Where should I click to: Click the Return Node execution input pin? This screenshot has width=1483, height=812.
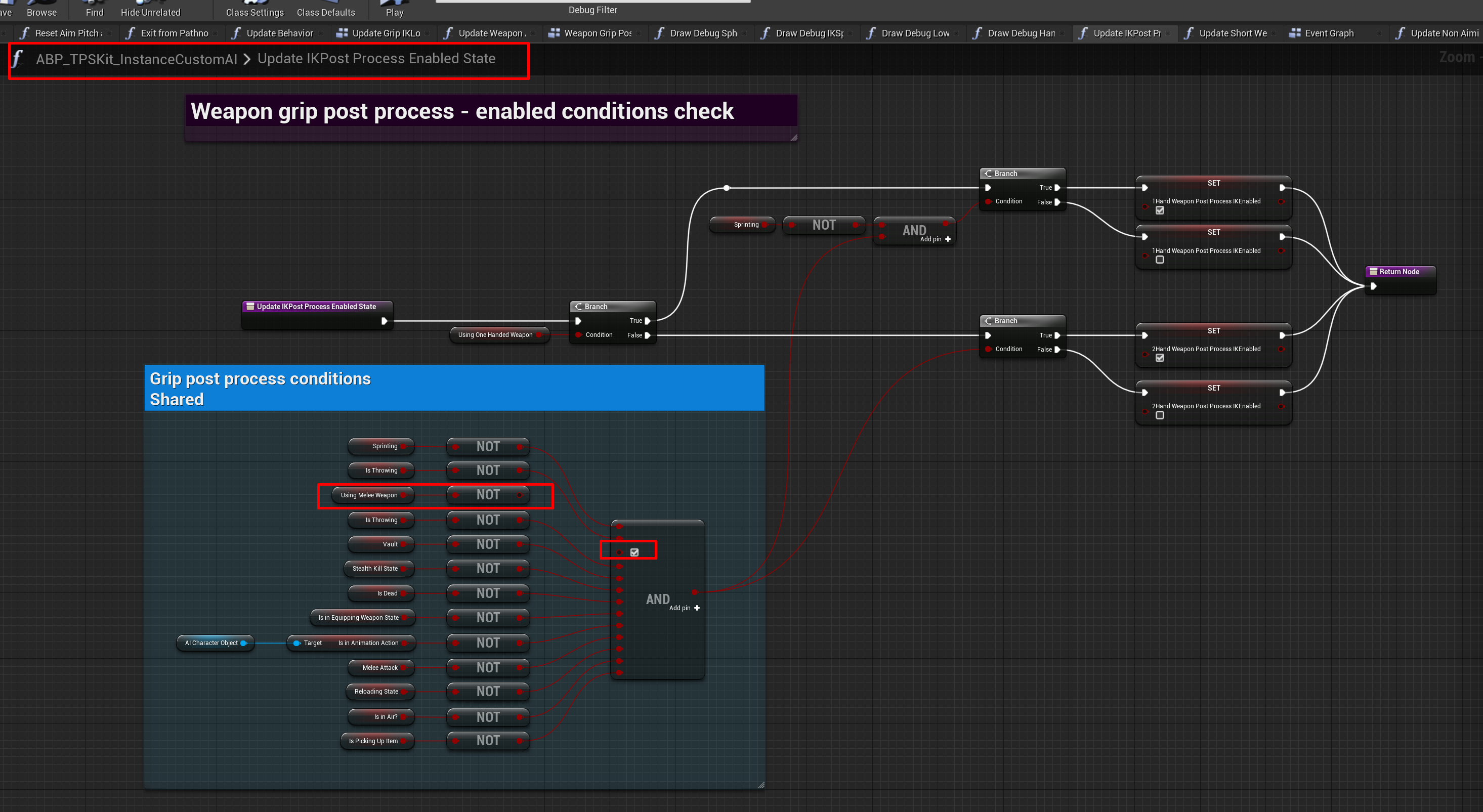1373,286
